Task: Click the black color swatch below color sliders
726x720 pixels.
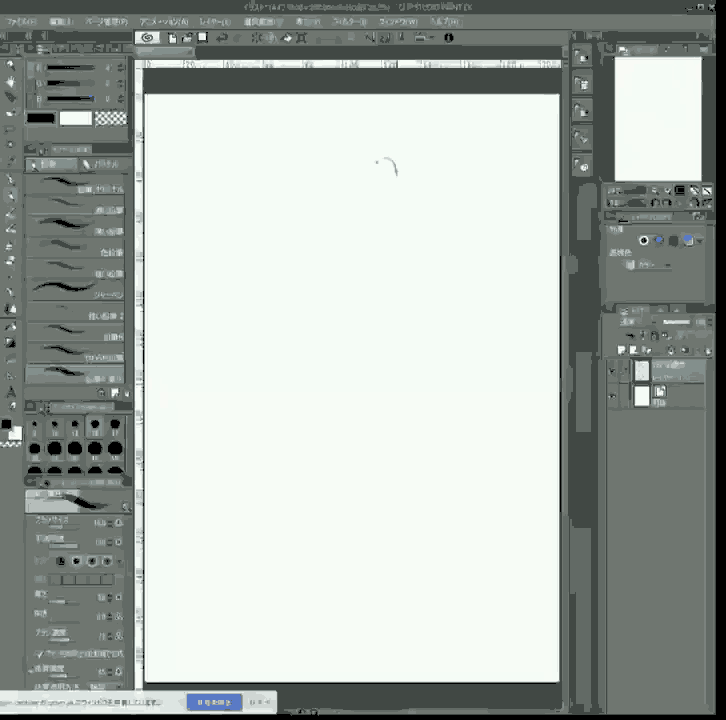Action: pyautogui.click(x=41, y=118)
